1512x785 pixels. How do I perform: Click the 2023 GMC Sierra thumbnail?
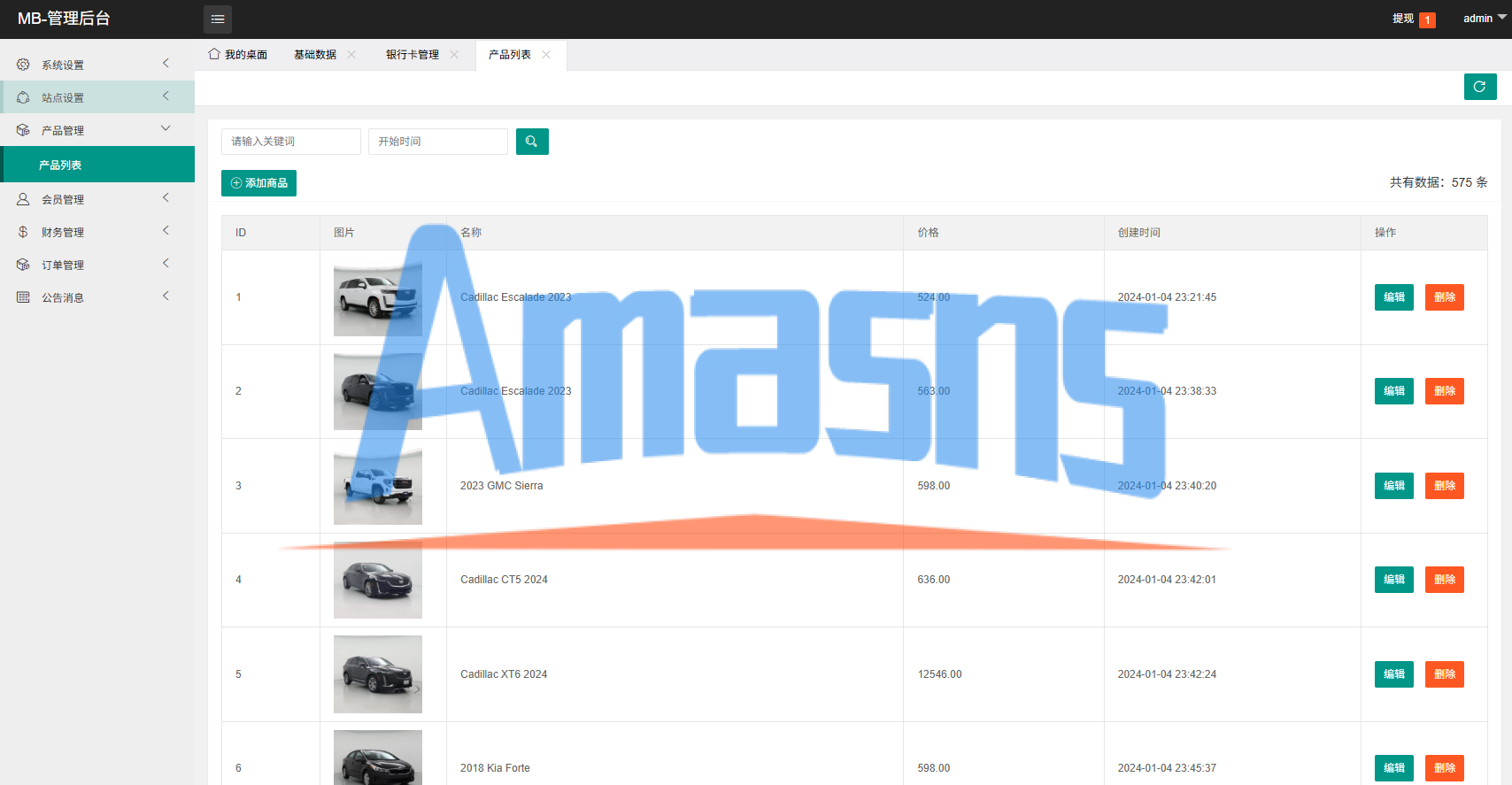coord(378,486)
